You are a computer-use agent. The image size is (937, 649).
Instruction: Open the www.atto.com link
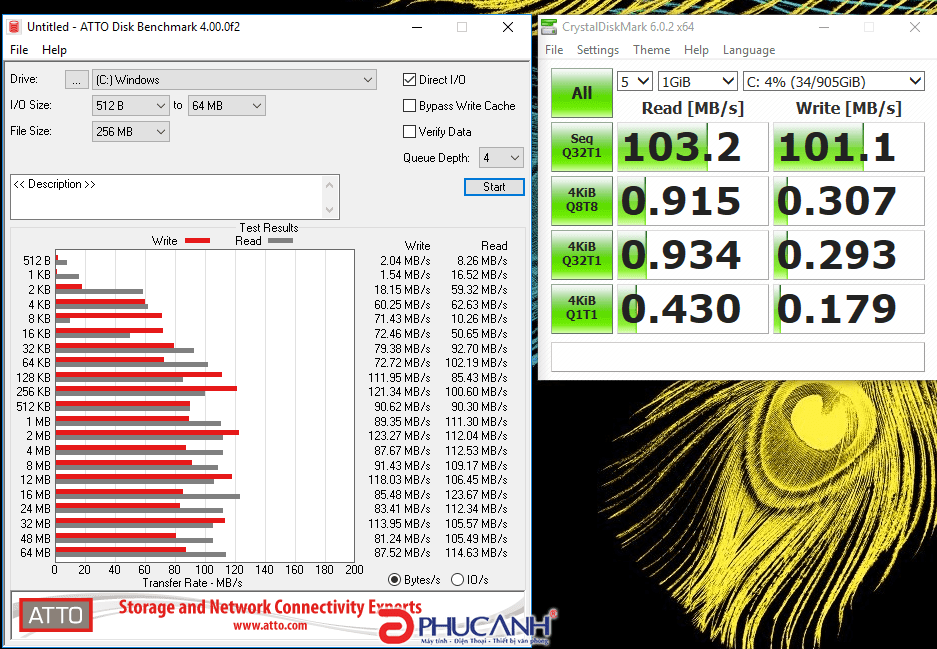click(270, 626)
